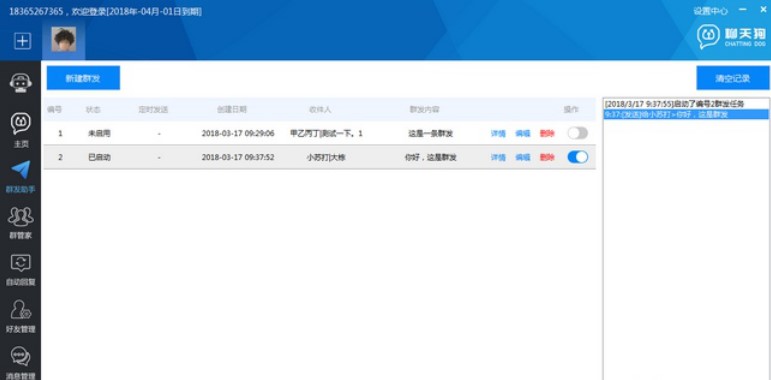Disable the toggle for task 2
The image size is (771, 380).
pos(577,157)
